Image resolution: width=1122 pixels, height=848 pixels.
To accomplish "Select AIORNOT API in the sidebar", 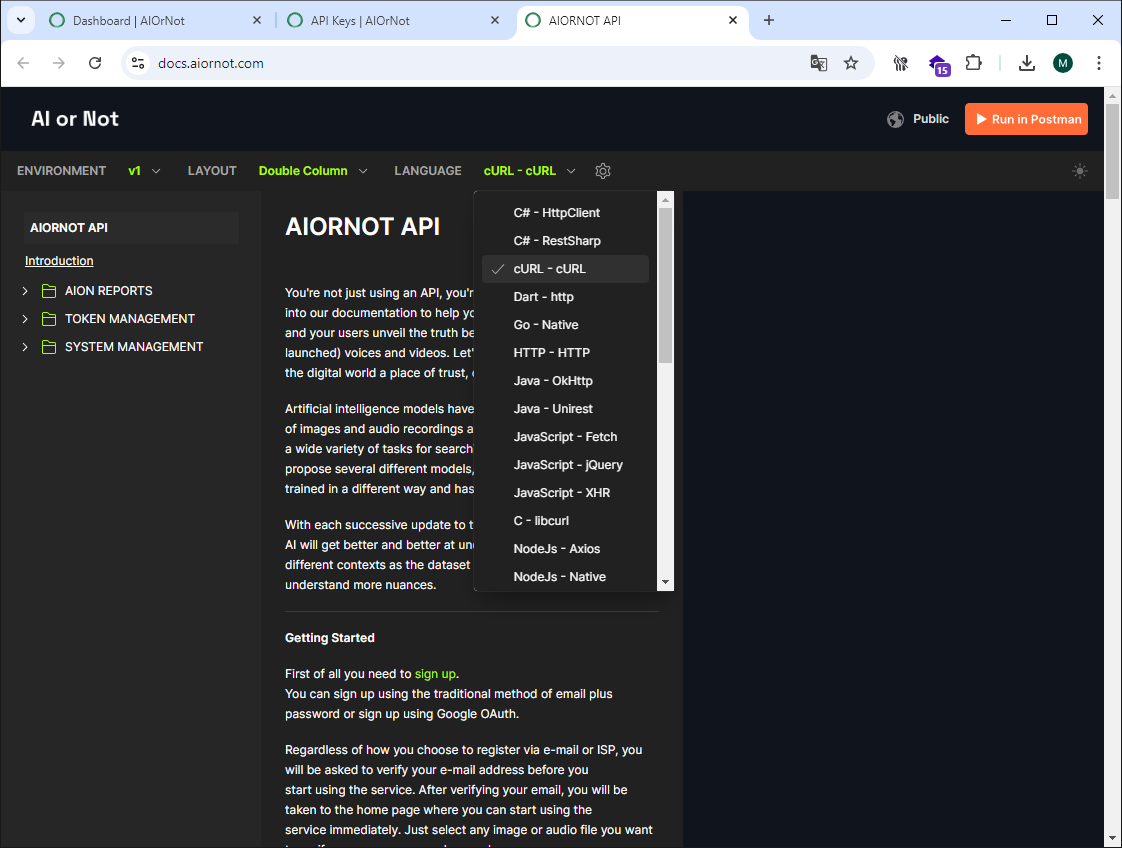I will [x=132, y=228].
